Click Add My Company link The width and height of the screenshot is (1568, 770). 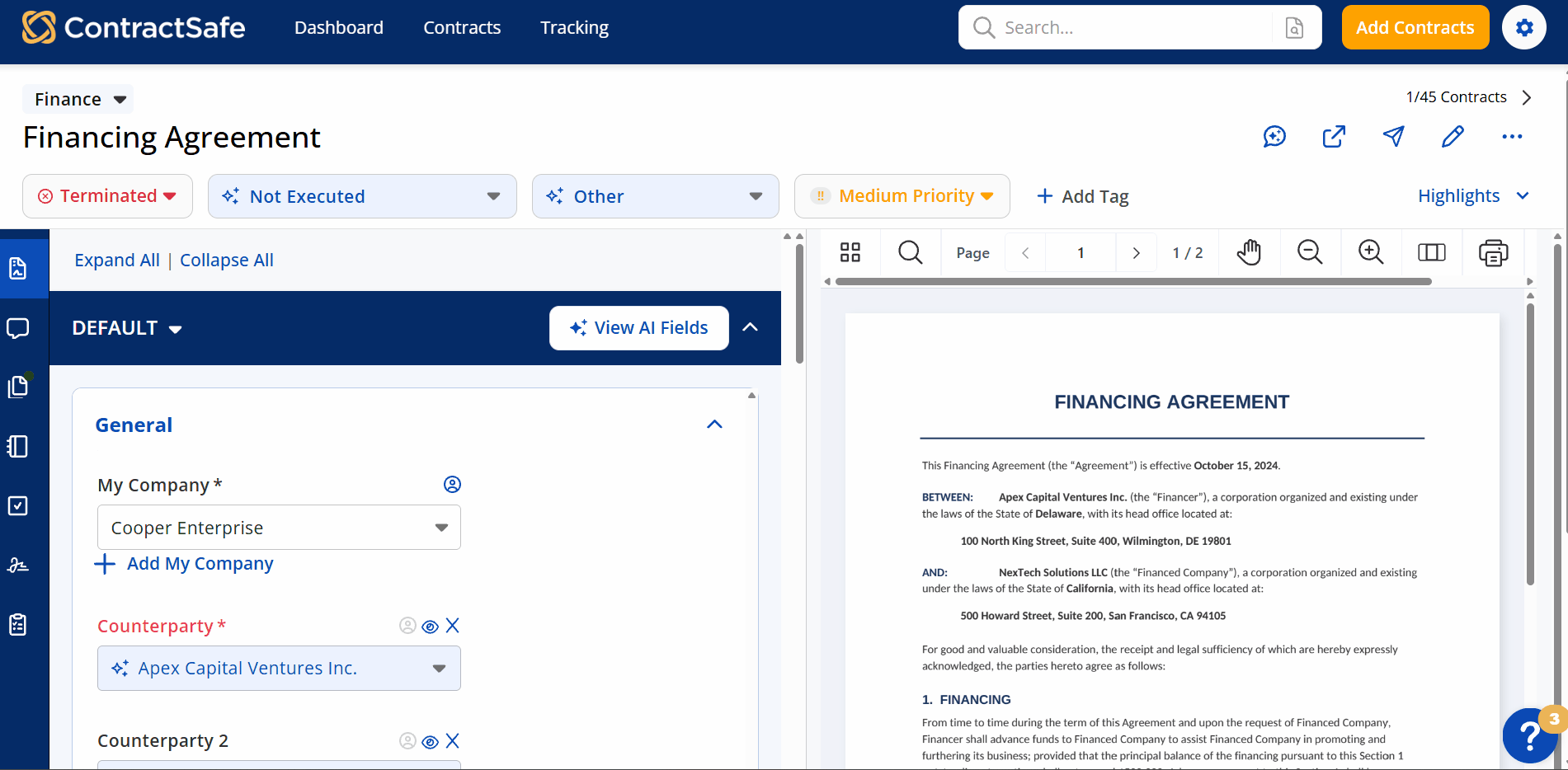[185, 564]
